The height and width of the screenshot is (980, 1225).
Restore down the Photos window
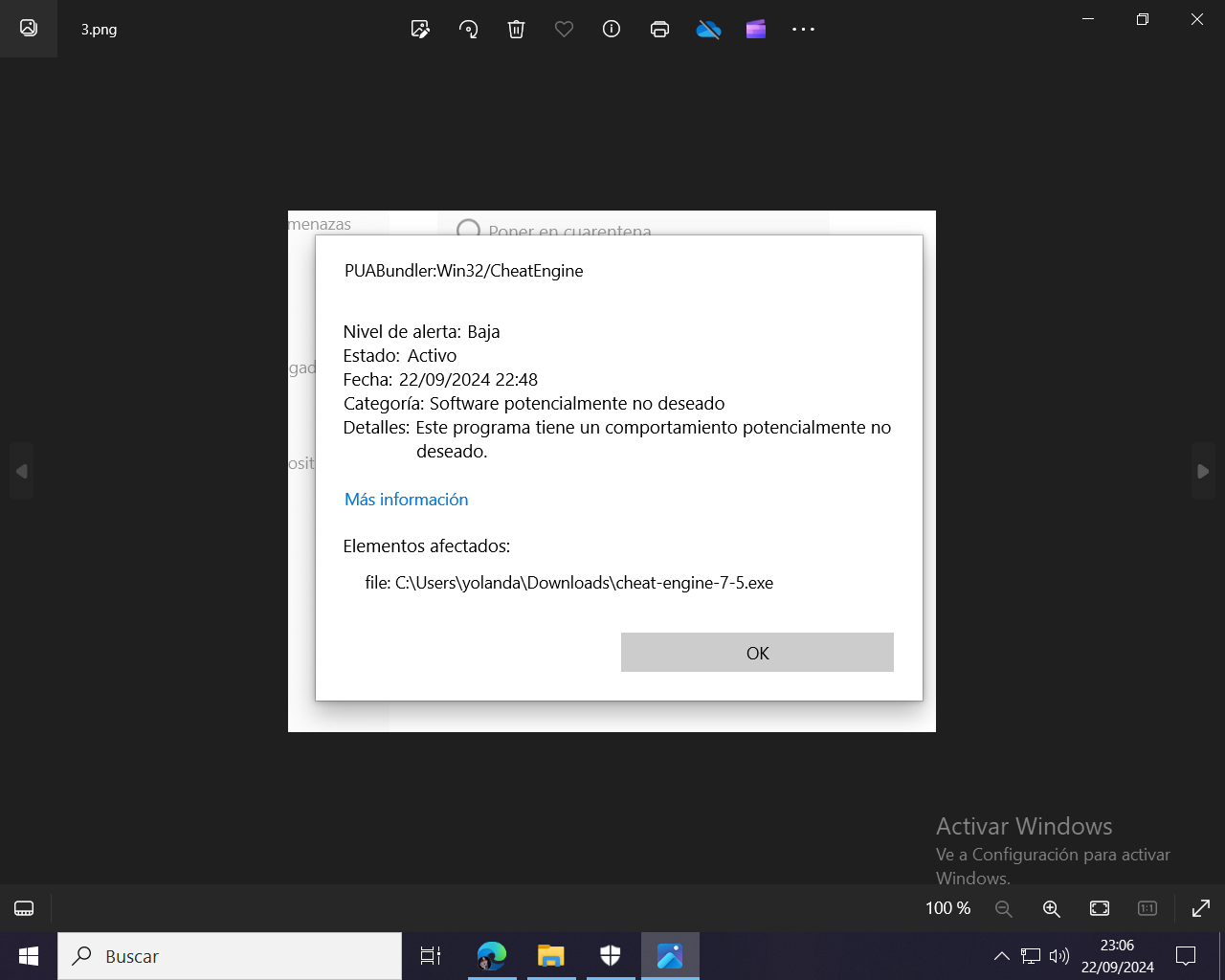point(1142,19)
